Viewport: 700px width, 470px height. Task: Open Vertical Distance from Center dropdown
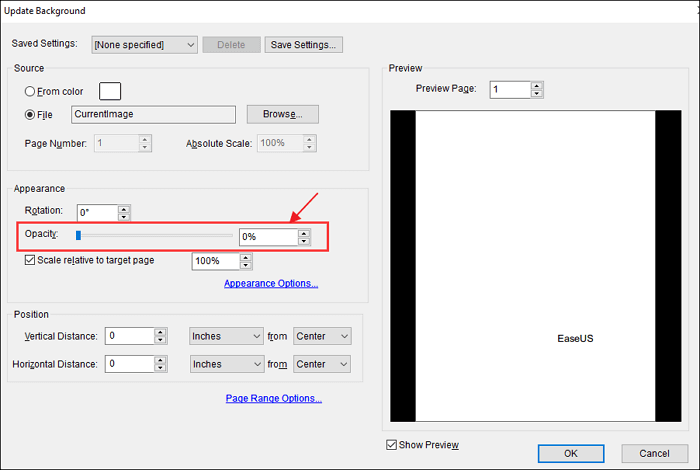pos(322,336)
